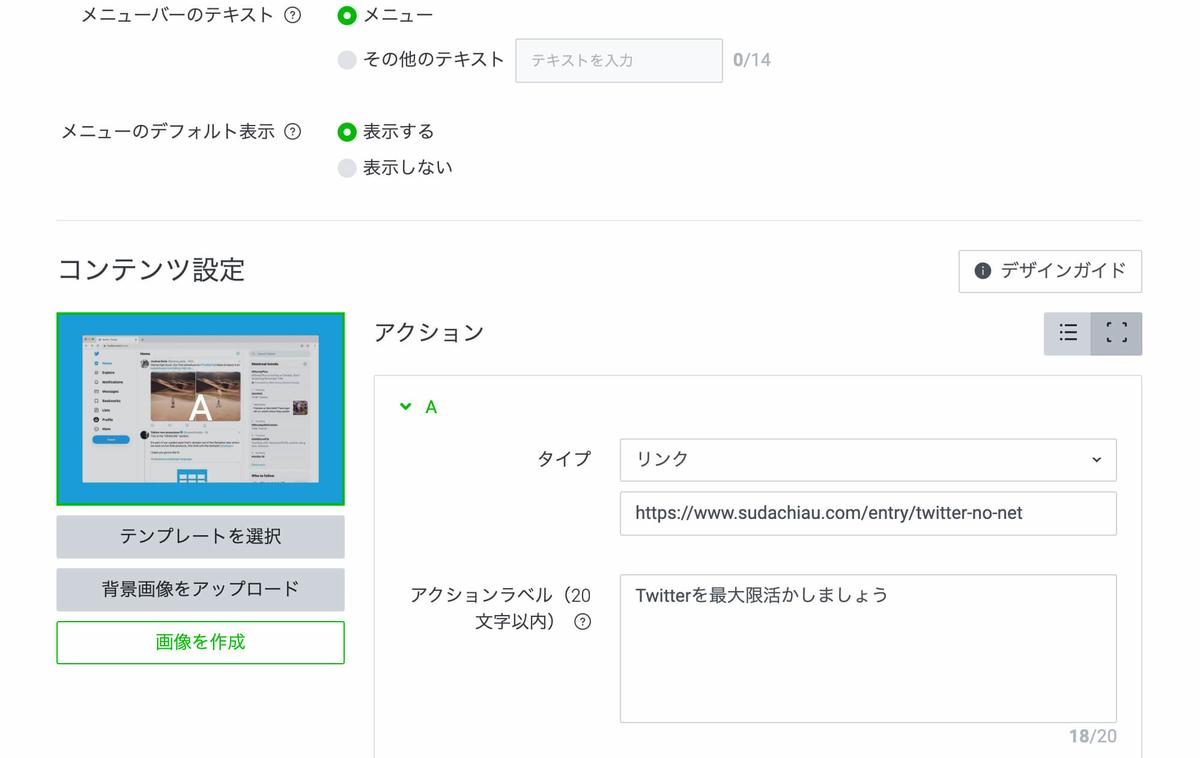Viewport: 1200px width, 758px height.
Task: Select the その他のテキスト radio option
Action: coord(347,60)
